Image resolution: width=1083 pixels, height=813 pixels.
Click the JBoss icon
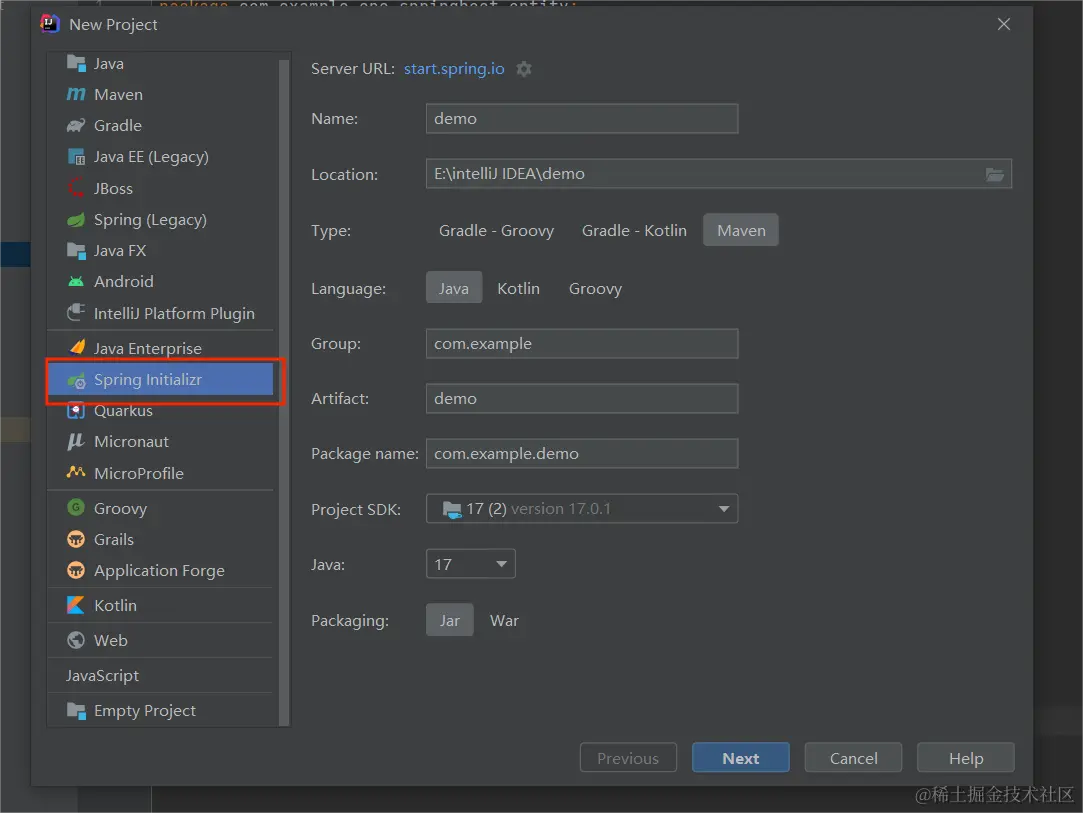pos(76,188)
